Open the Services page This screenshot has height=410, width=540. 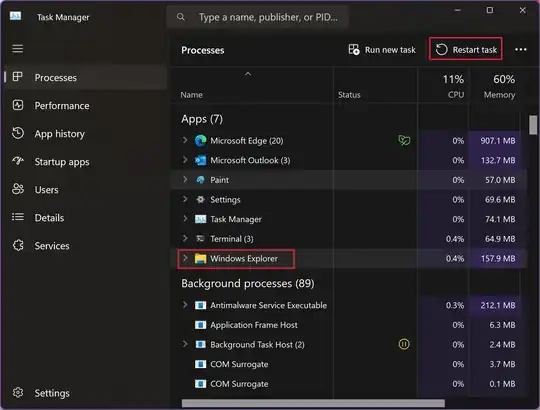pyautogui.click(x=85, y=246)
